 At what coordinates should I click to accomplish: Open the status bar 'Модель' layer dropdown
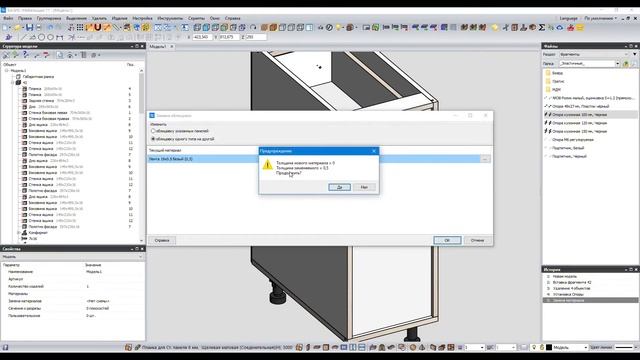(x=586, y=347)
